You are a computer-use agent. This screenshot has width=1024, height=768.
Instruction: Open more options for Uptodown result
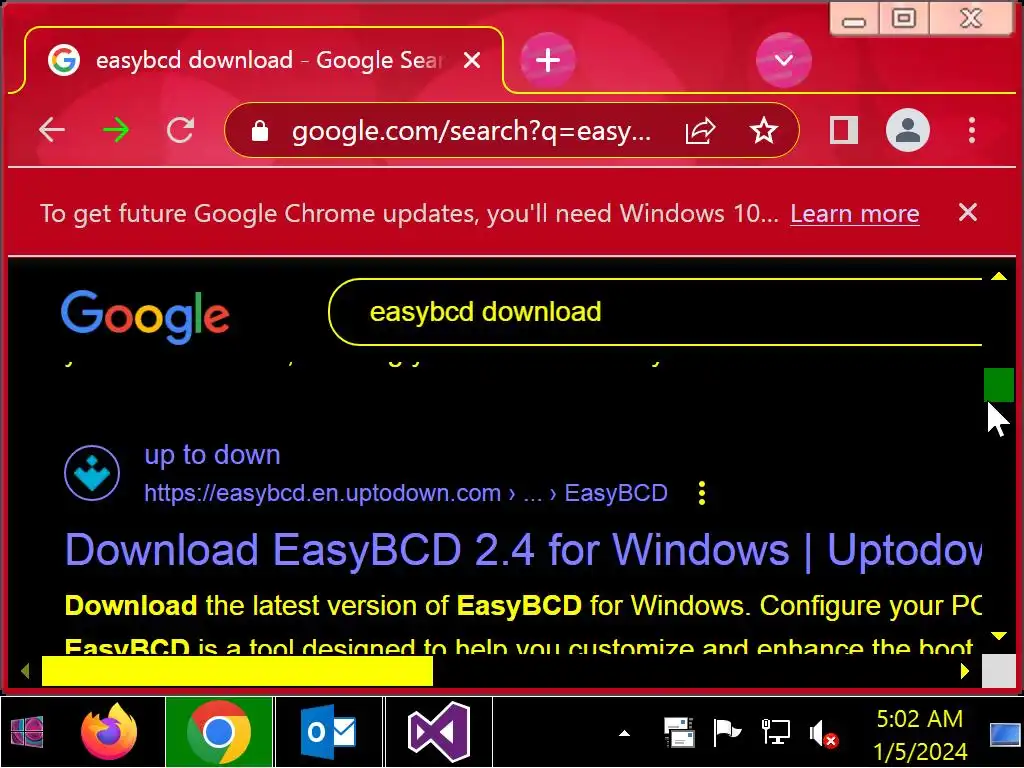coord(702,493)
